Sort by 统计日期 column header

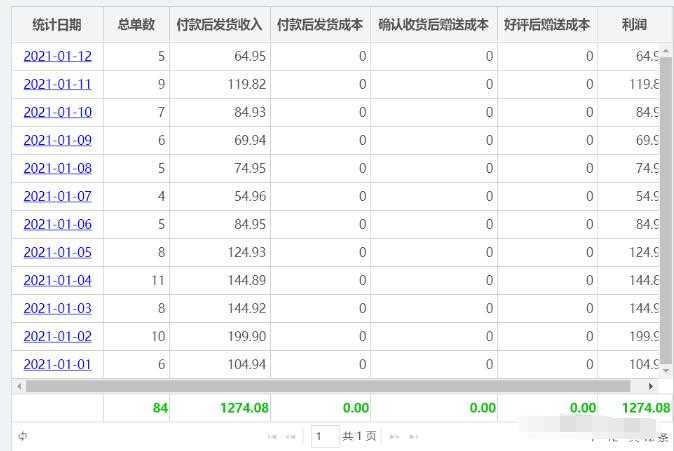tap(57, 23)
